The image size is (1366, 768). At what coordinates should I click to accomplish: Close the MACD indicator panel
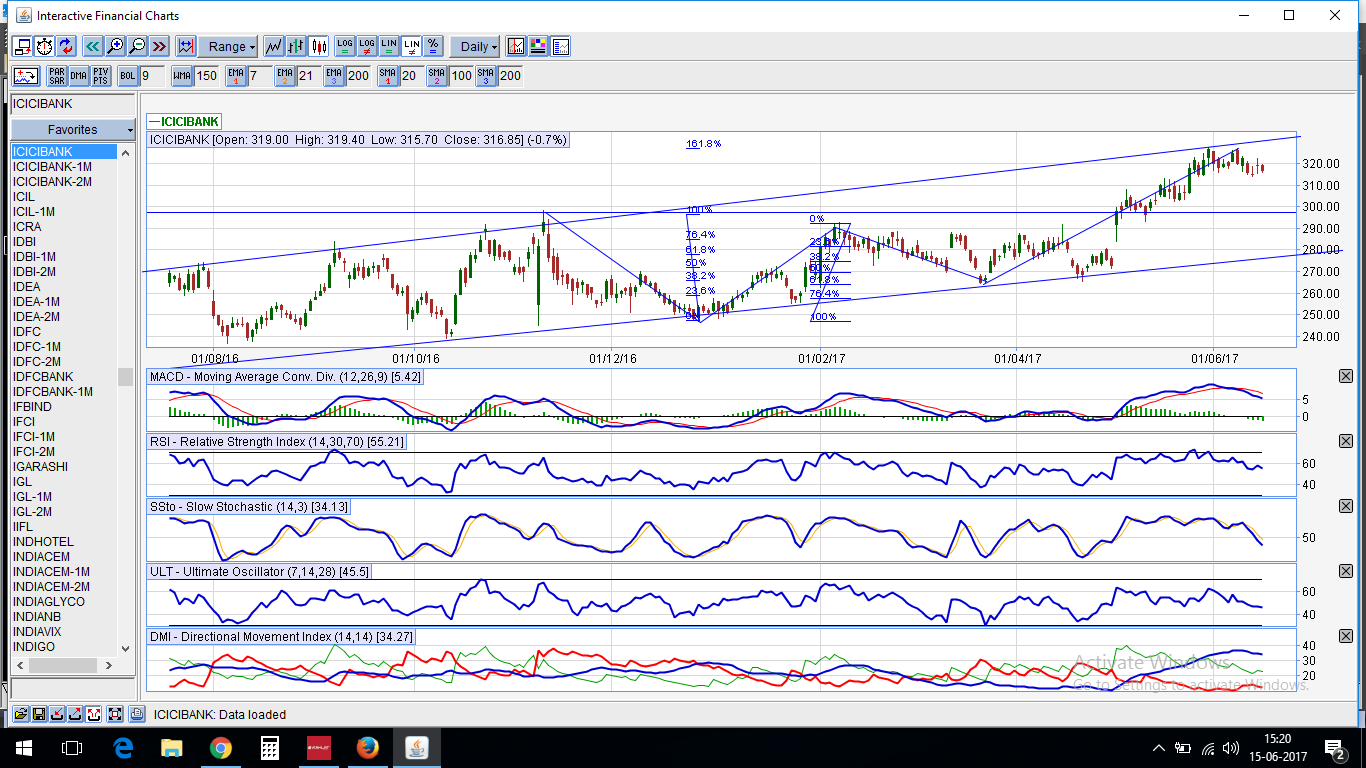pyautogui.click(x=1345, y=376)
